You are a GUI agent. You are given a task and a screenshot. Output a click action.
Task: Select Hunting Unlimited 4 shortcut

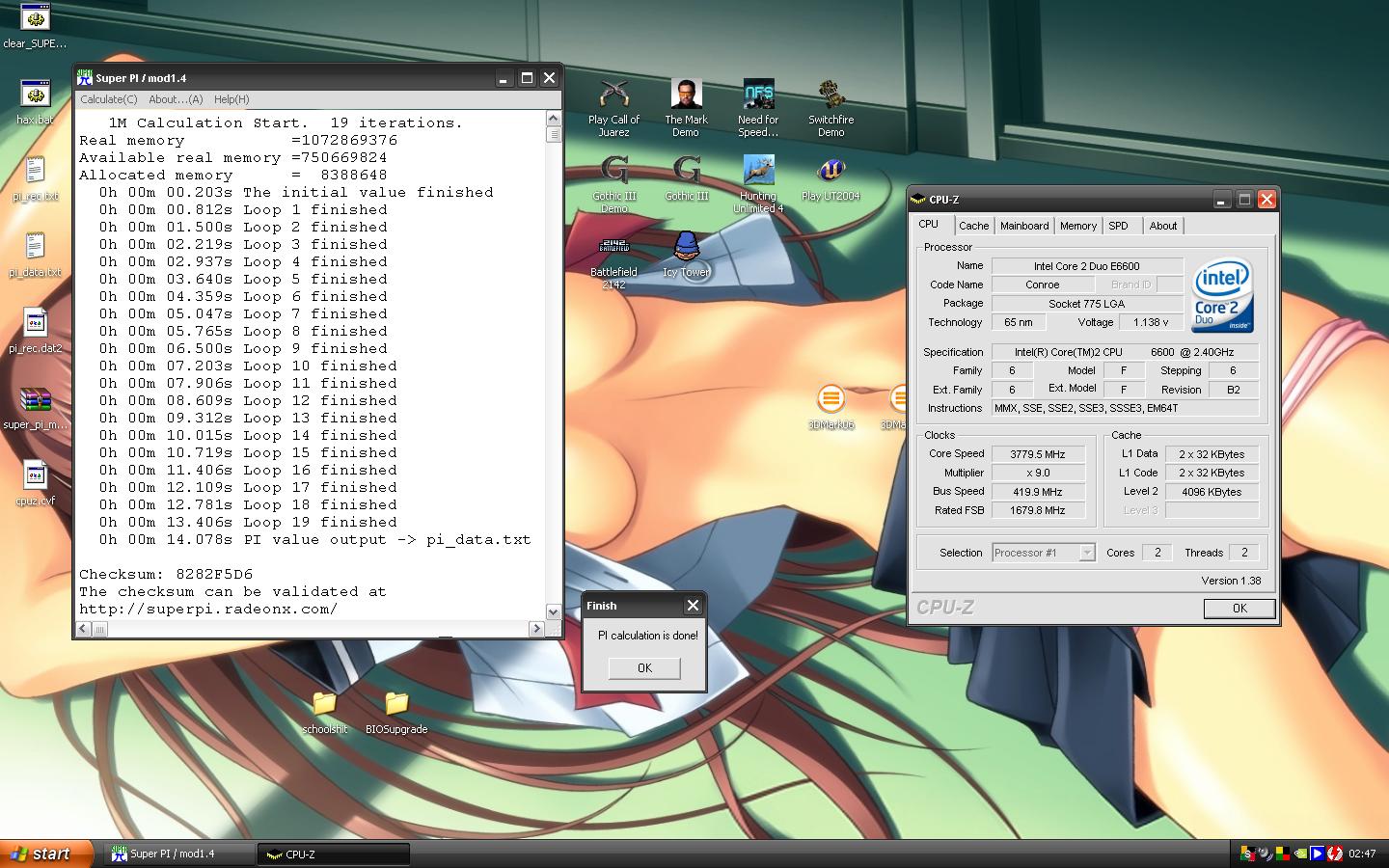pos(758,184)
